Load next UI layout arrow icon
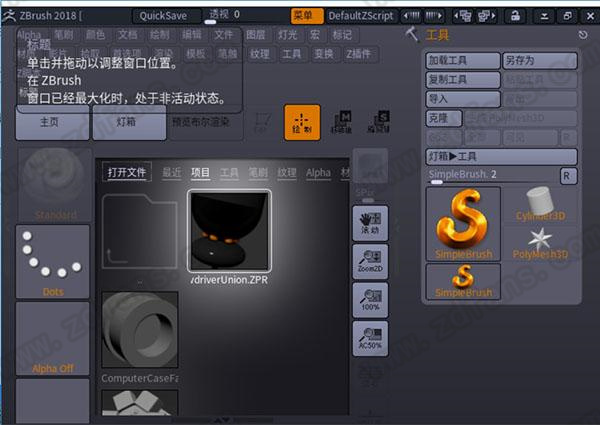Screen dimensions: 600x425 pyautogui.click(x=434, y=16)
